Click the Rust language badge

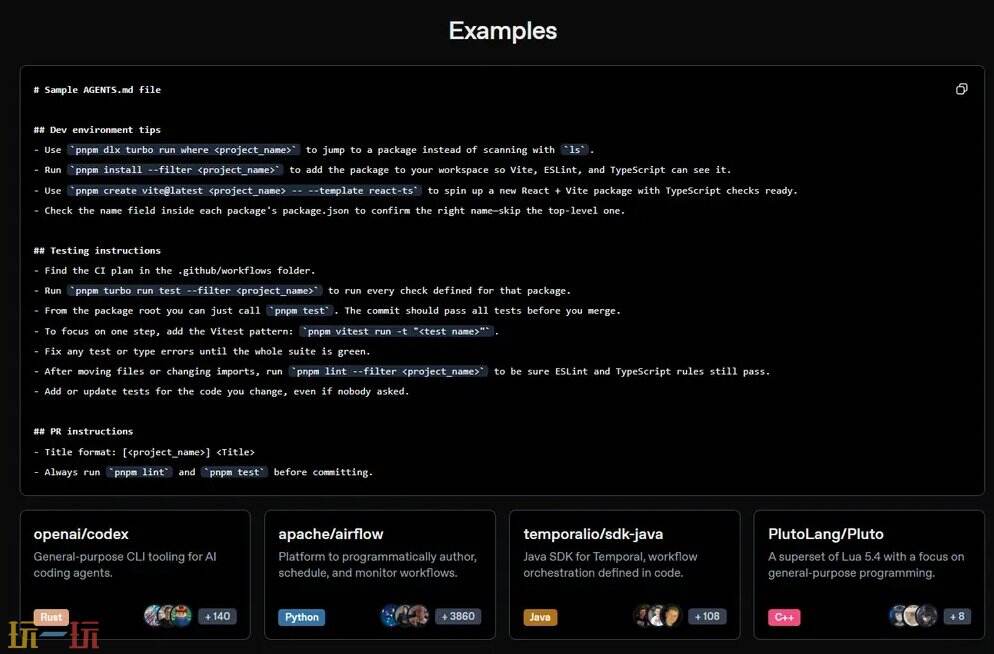click(x=51, y=617)
